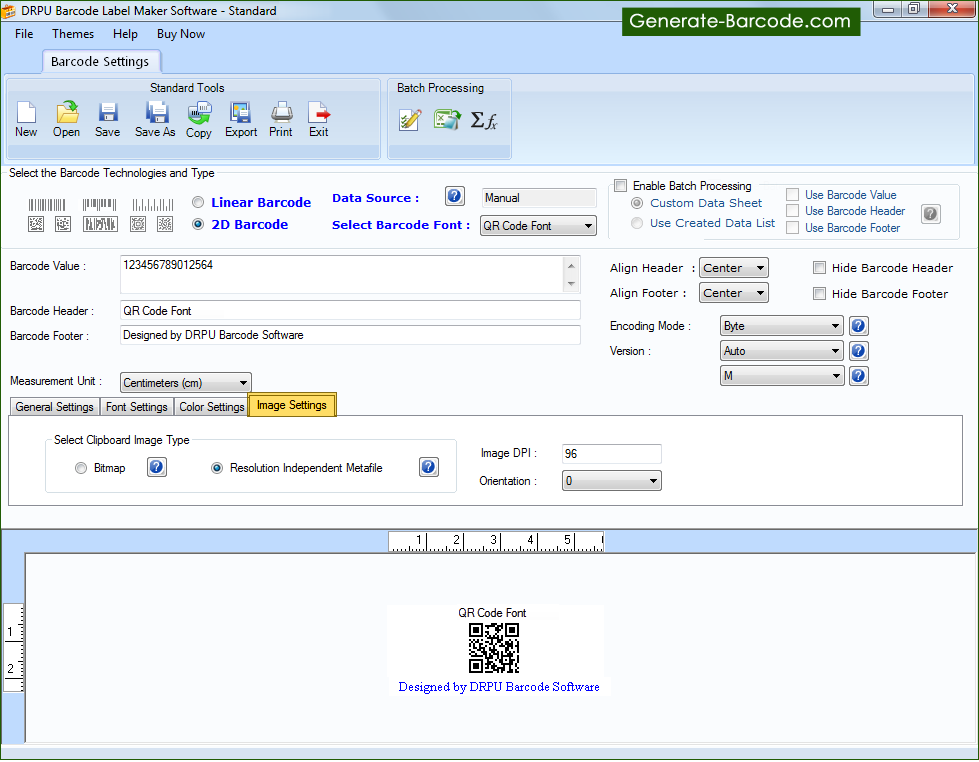Screen dimensions: 979x762
Task: Click the first 2D barcode sample icon
Action: click(x=36, y=224)
